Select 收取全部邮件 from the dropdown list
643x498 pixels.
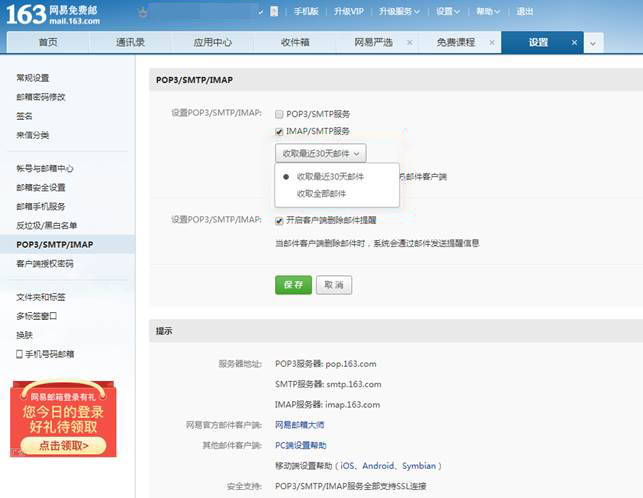[x=323, y=193]
